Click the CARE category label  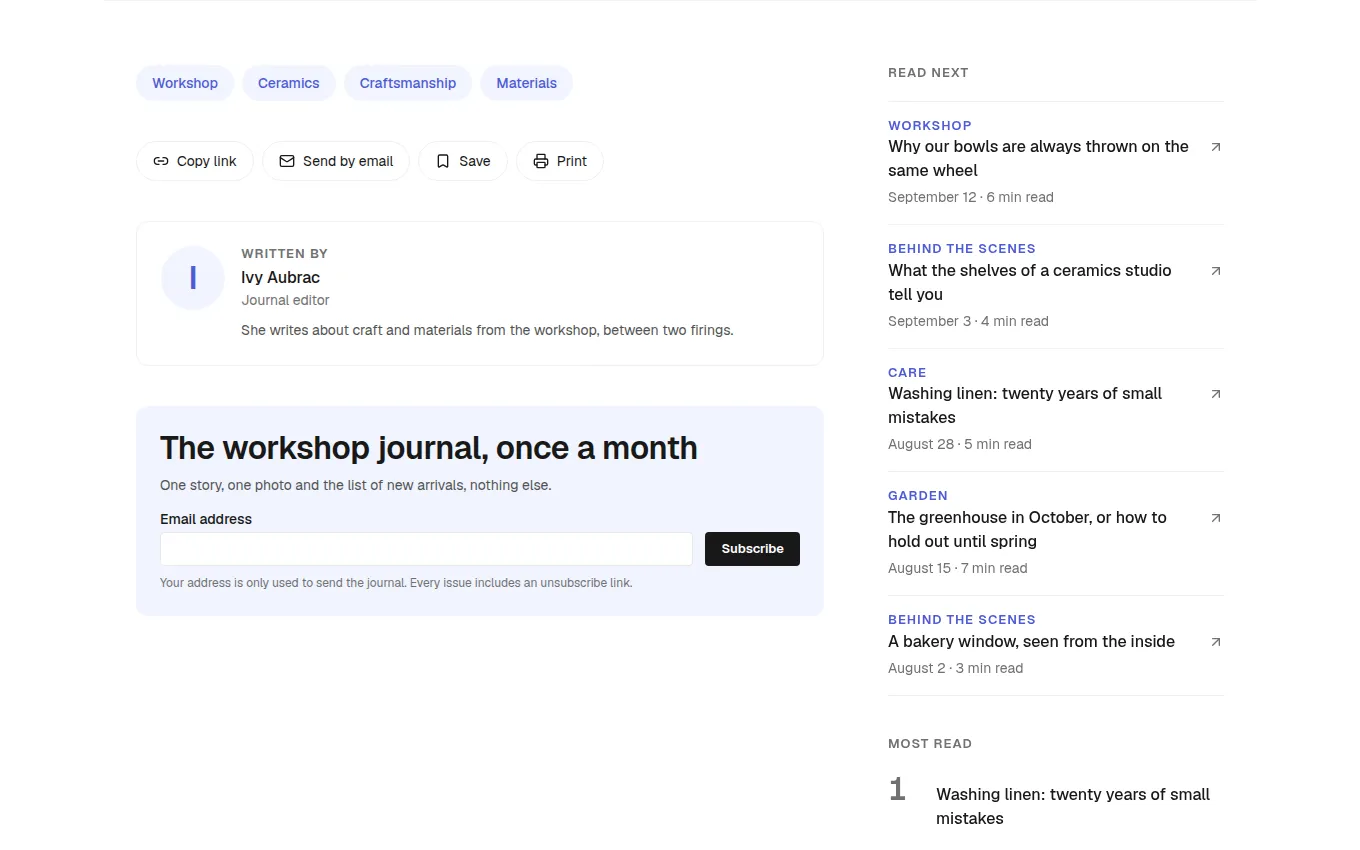tap(907, 372)
